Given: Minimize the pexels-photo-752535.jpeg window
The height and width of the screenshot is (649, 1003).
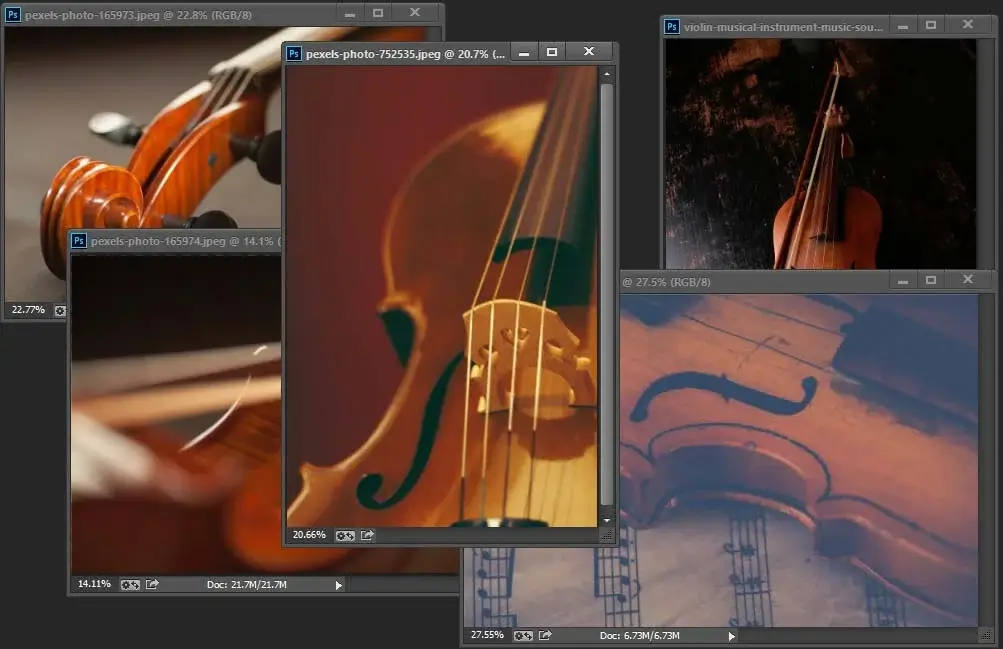Looking at the screenshot, I should [524, 53].
